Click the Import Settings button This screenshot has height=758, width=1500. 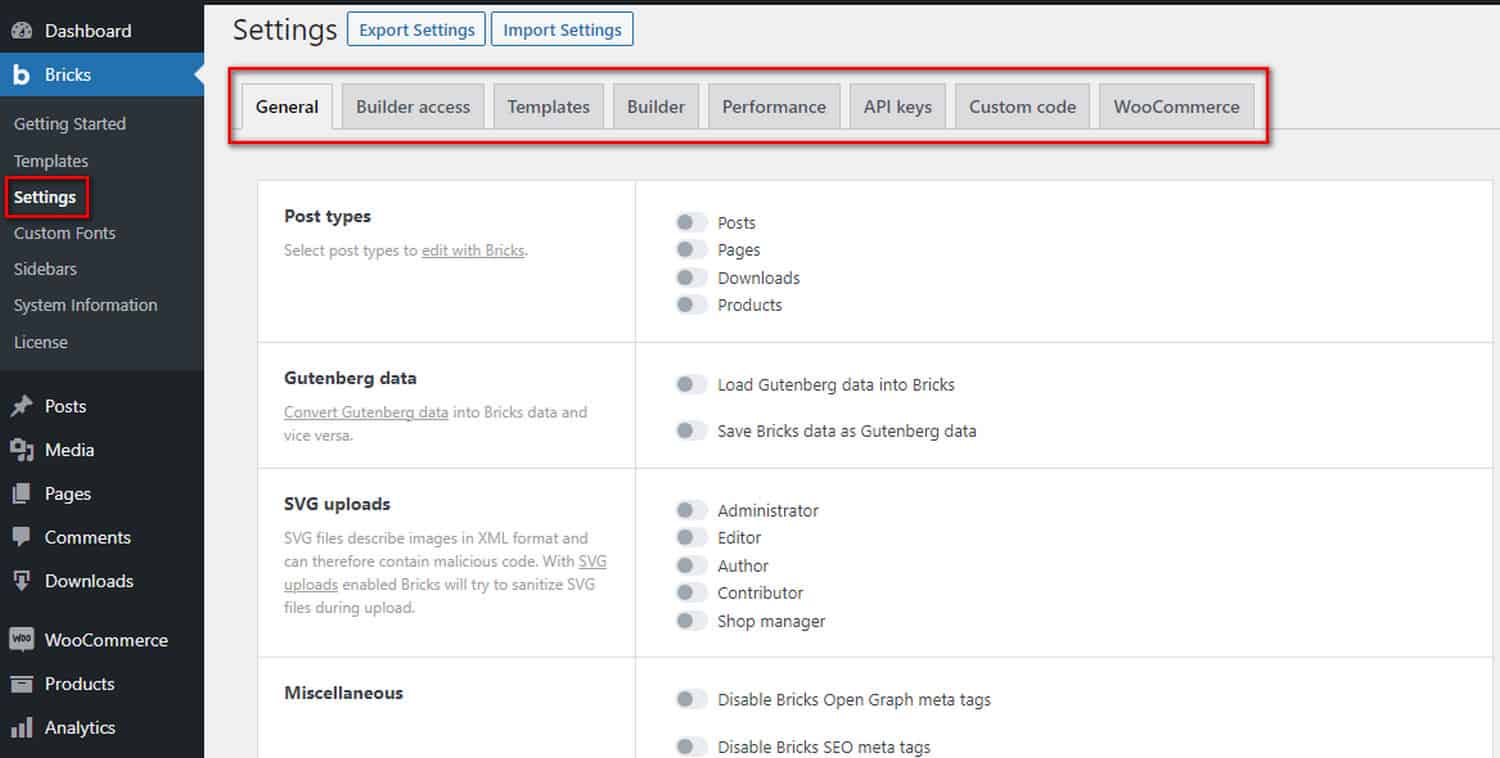click(562, 30)
